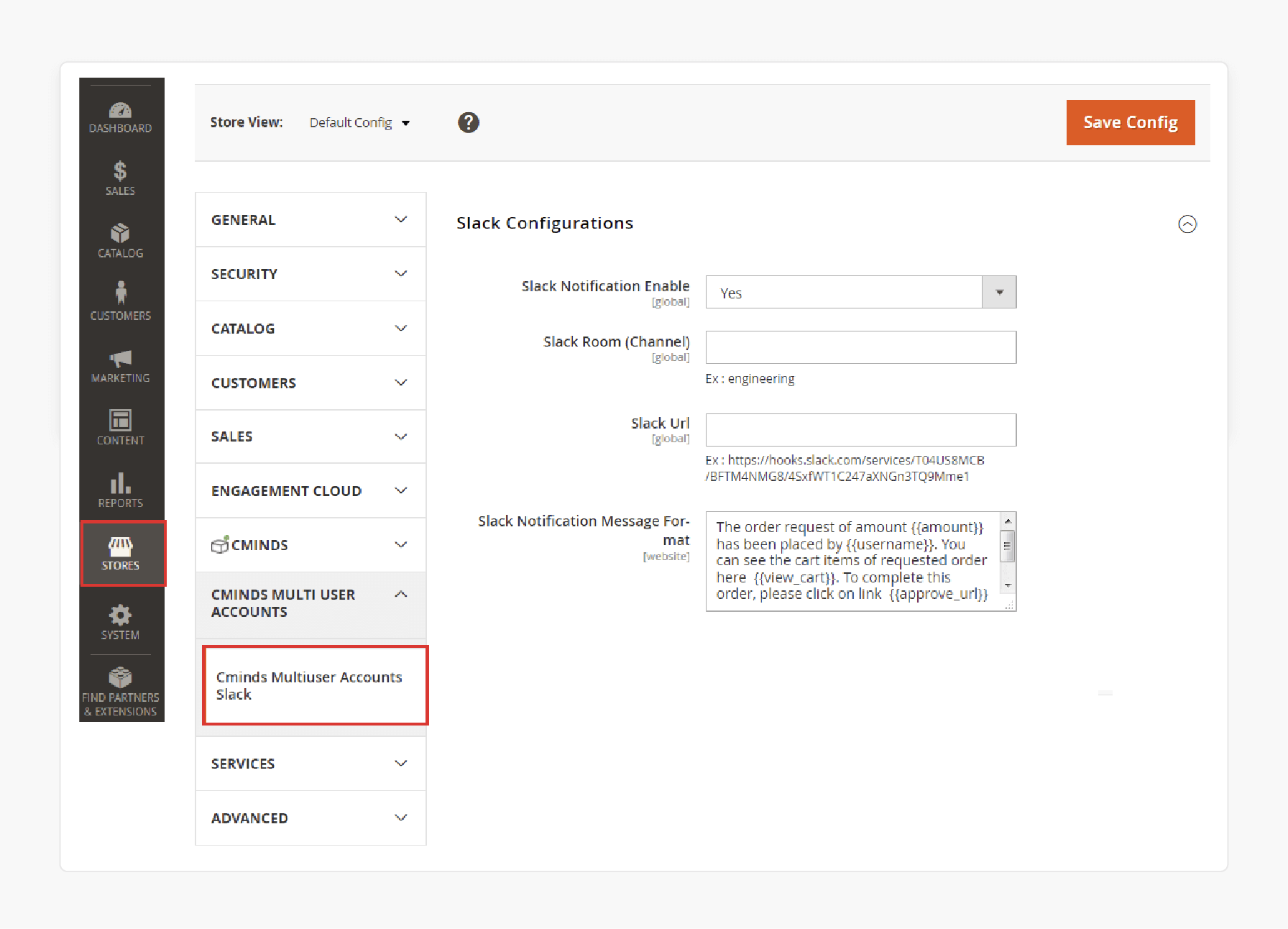The image size is (1288, 929).
Task: Expand the CATALOG config section
Action: [x=311, y=329]
